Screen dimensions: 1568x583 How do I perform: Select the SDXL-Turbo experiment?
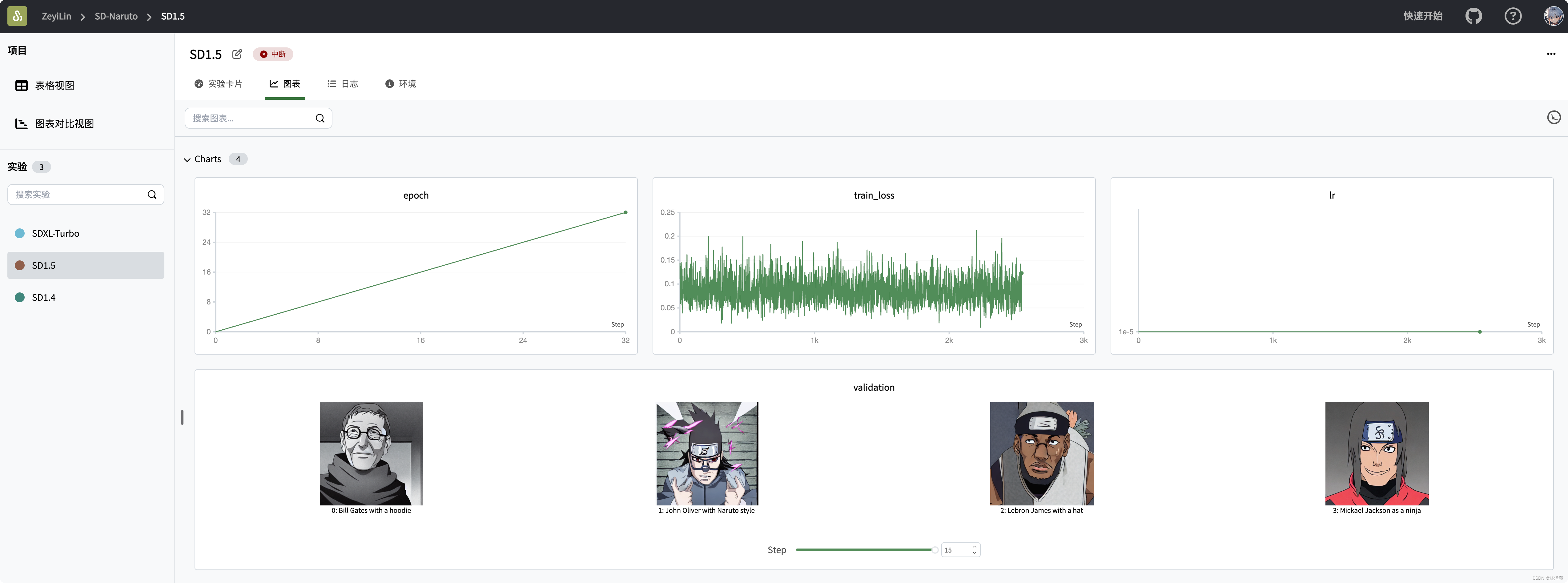(x=55, y=234)
